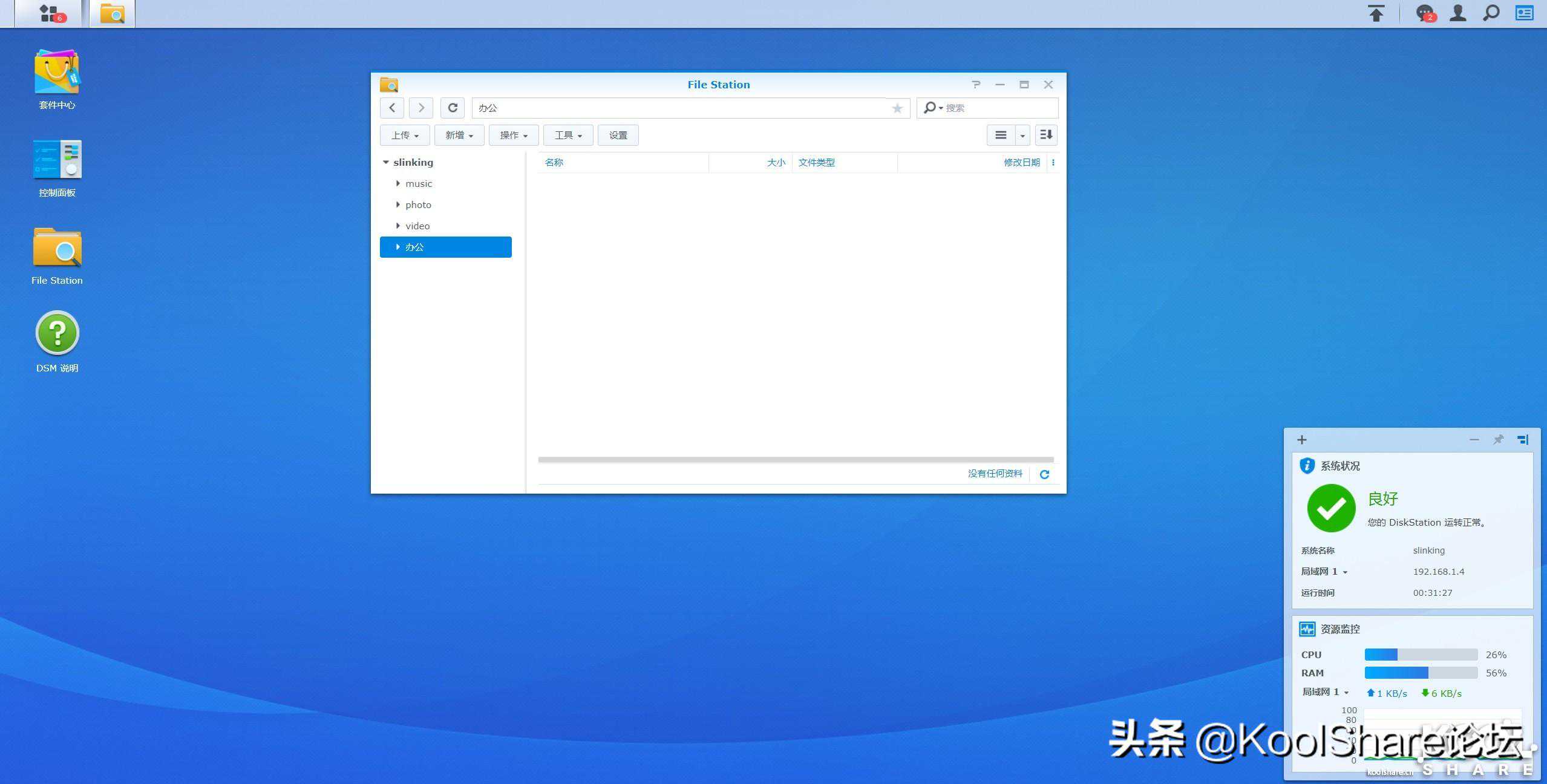Open the 工具 tools menu
This screenshot has width=1547, height=784.
click(567, 135)
